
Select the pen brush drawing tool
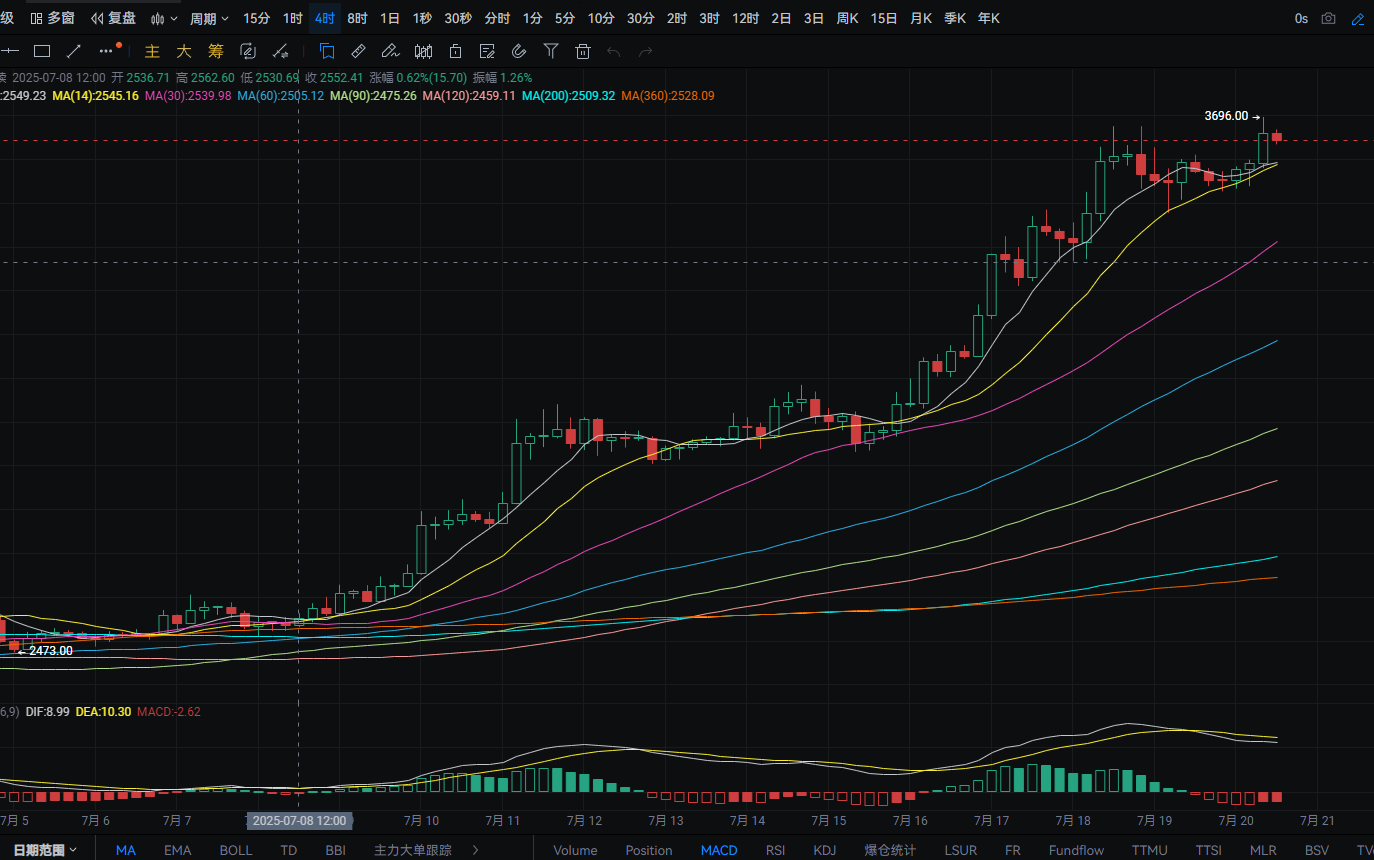tap(391, 51)
